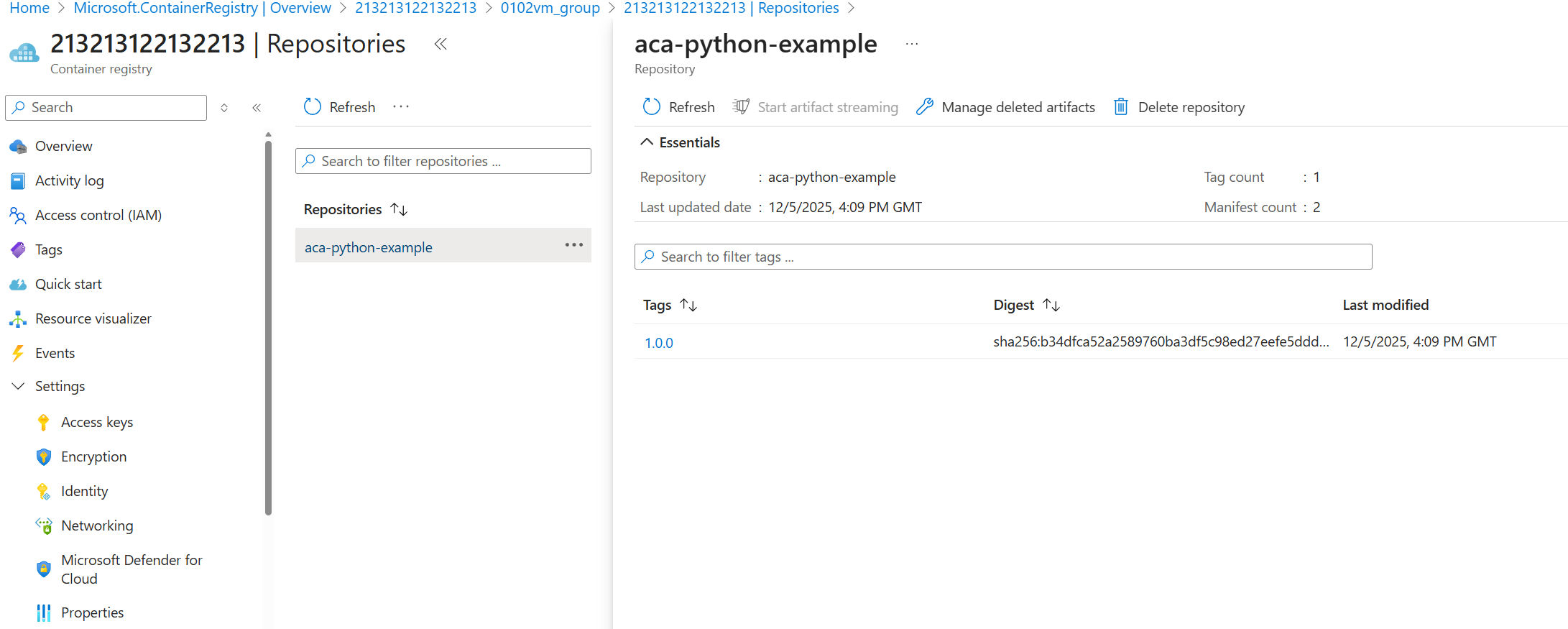The image size is (1568, 629).
Task: Open the aca-python-example row ellipsis menu
Action: point(573,245)
